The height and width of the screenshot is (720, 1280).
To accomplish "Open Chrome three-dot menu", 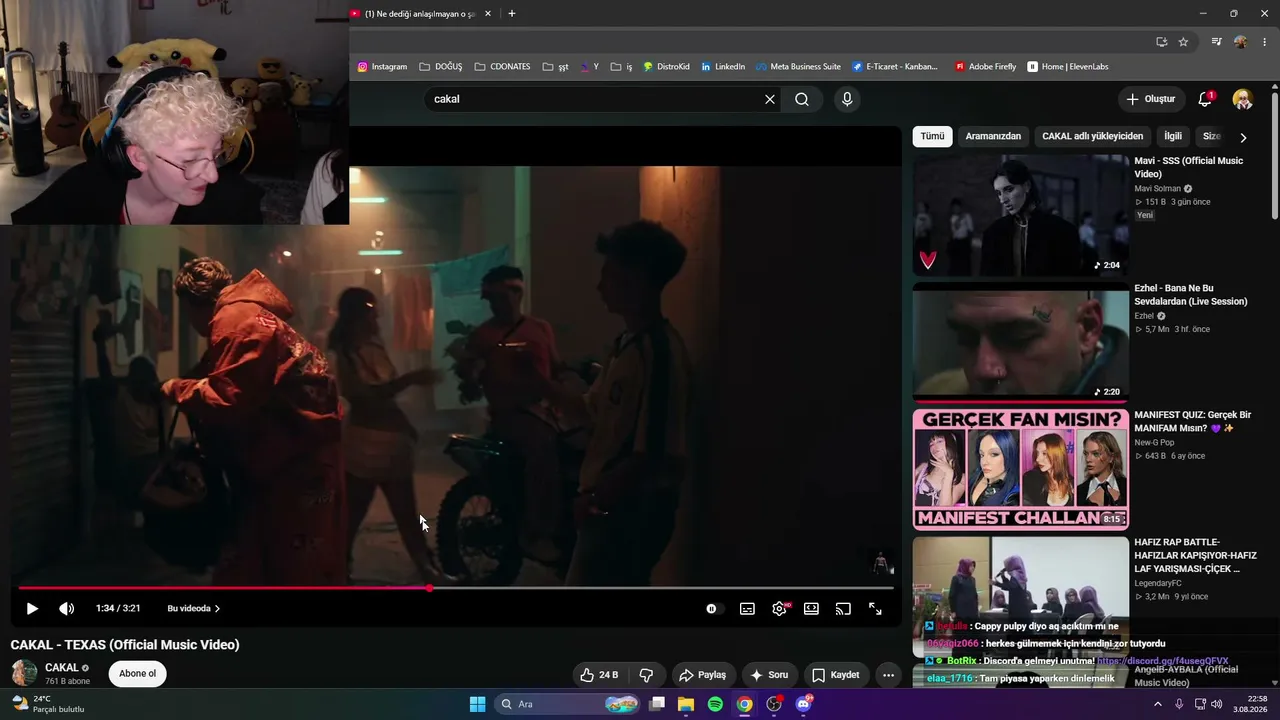I will click(1265, 42).
